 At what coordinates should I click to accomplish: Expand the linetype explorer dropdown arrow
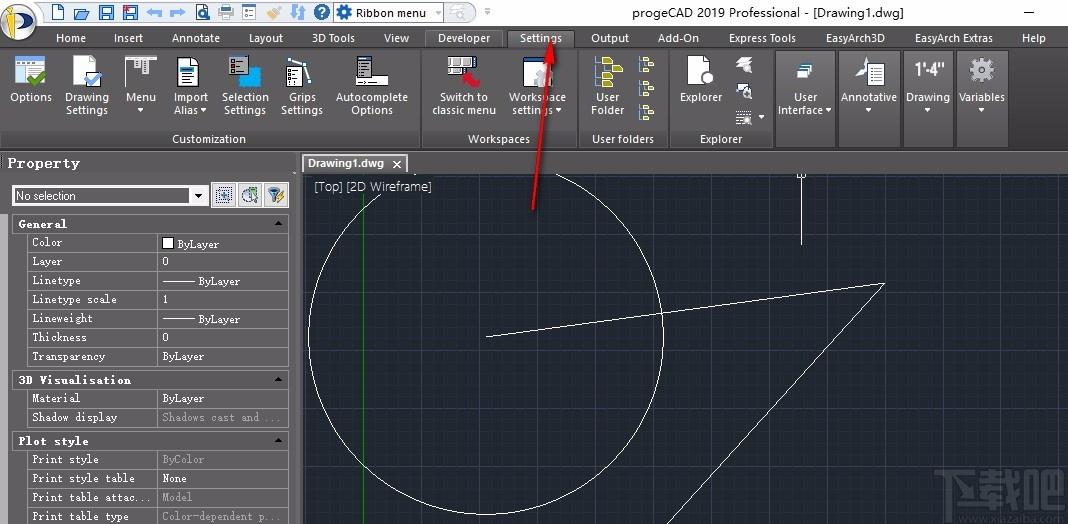click(x=761, y=117)
